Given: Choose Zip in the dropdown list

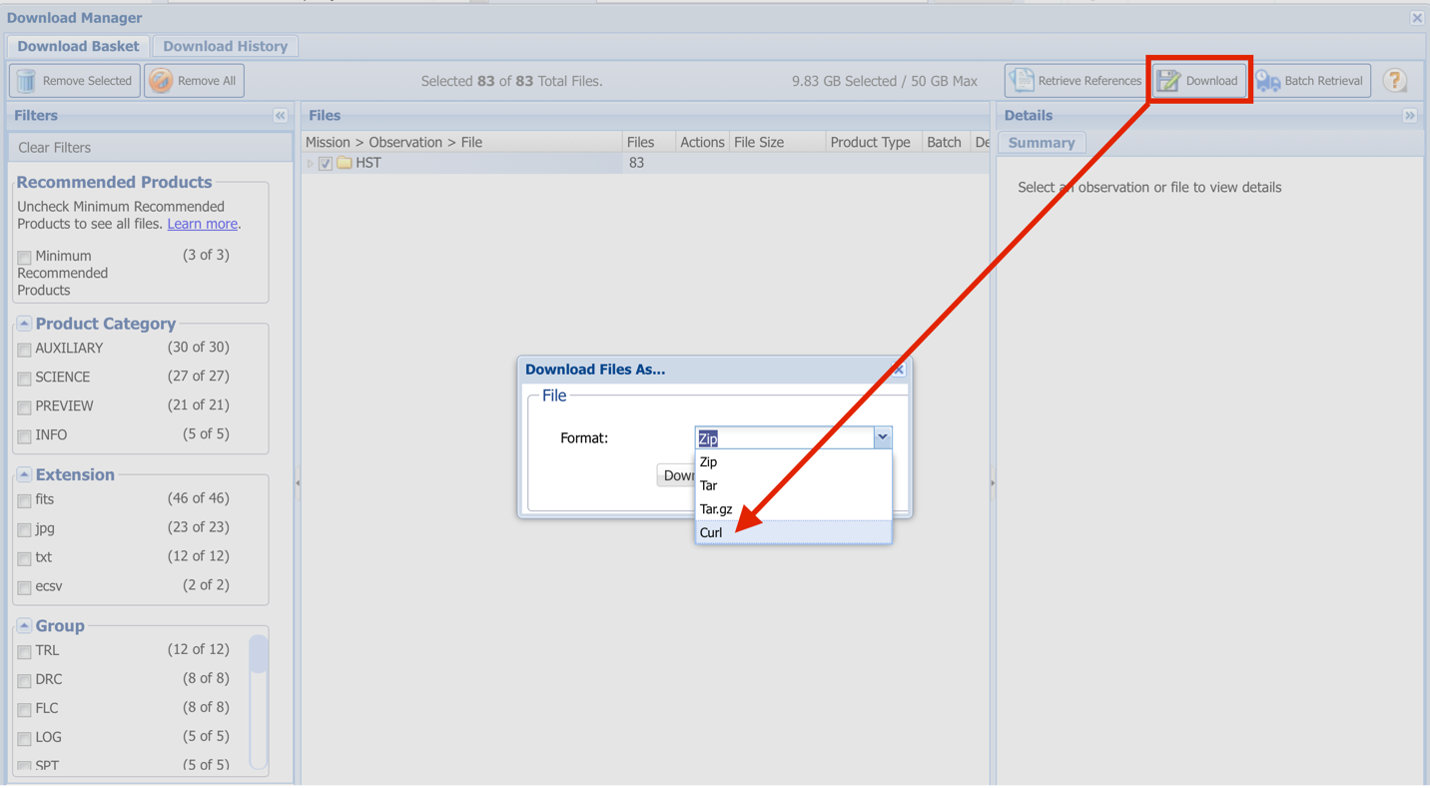Looking at the screenshot, I should point(793,462).
